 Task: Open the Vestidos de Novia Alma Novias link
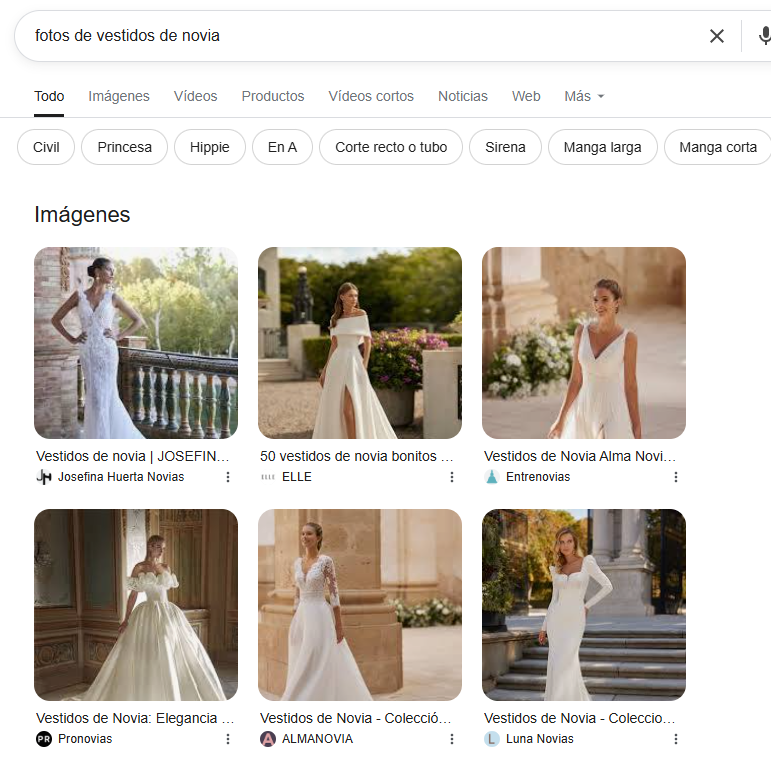click(x=580, y=456)
